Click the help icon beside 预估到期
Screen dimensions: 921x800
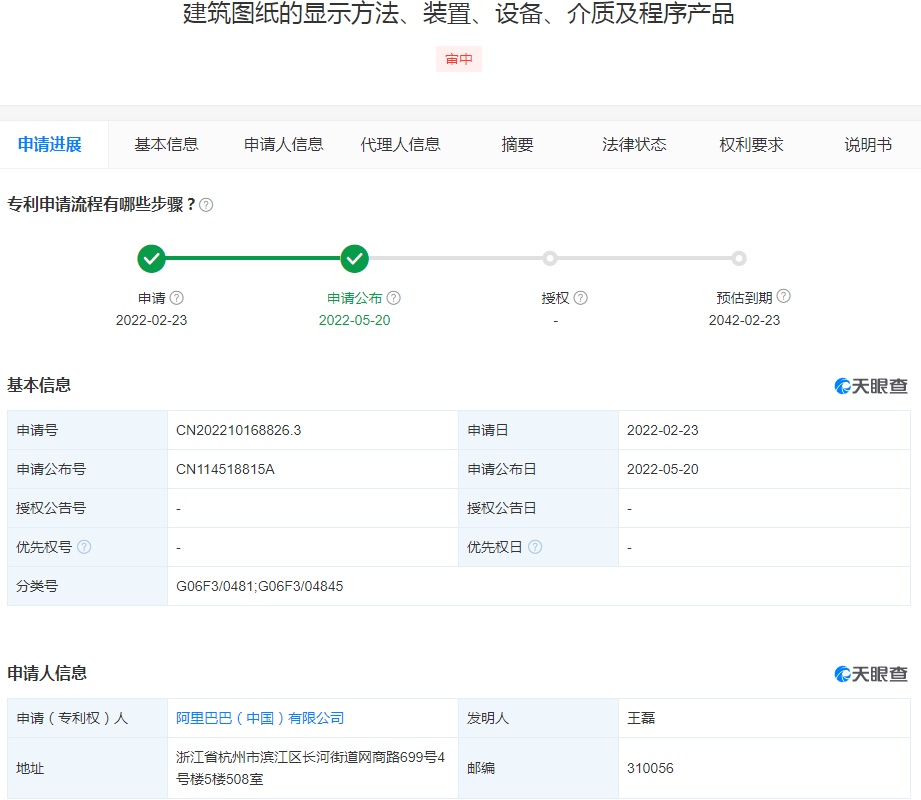(x=784, y=297)
